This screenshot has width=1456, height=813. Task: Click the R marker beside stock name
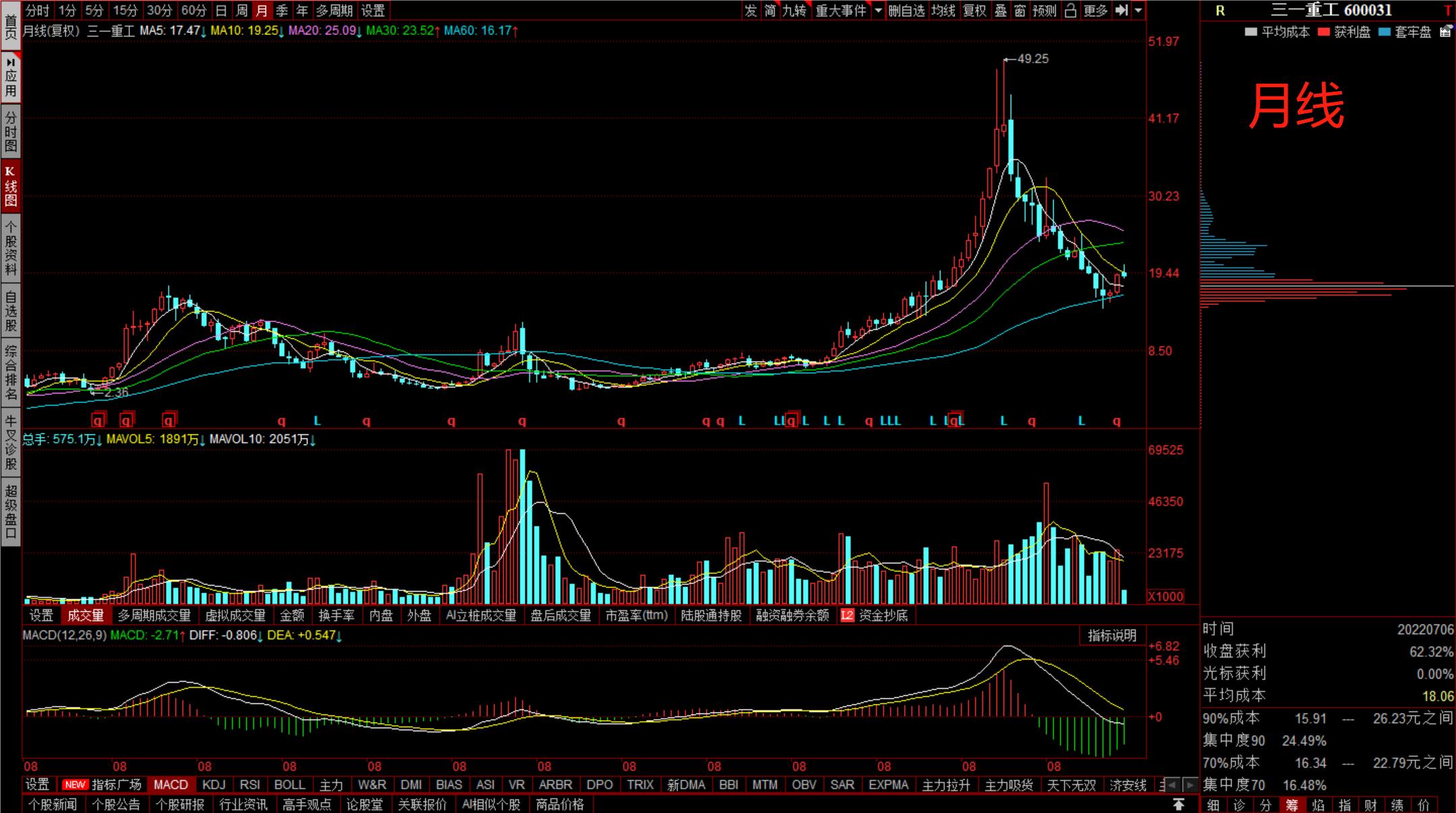(x=1220, y=11)
